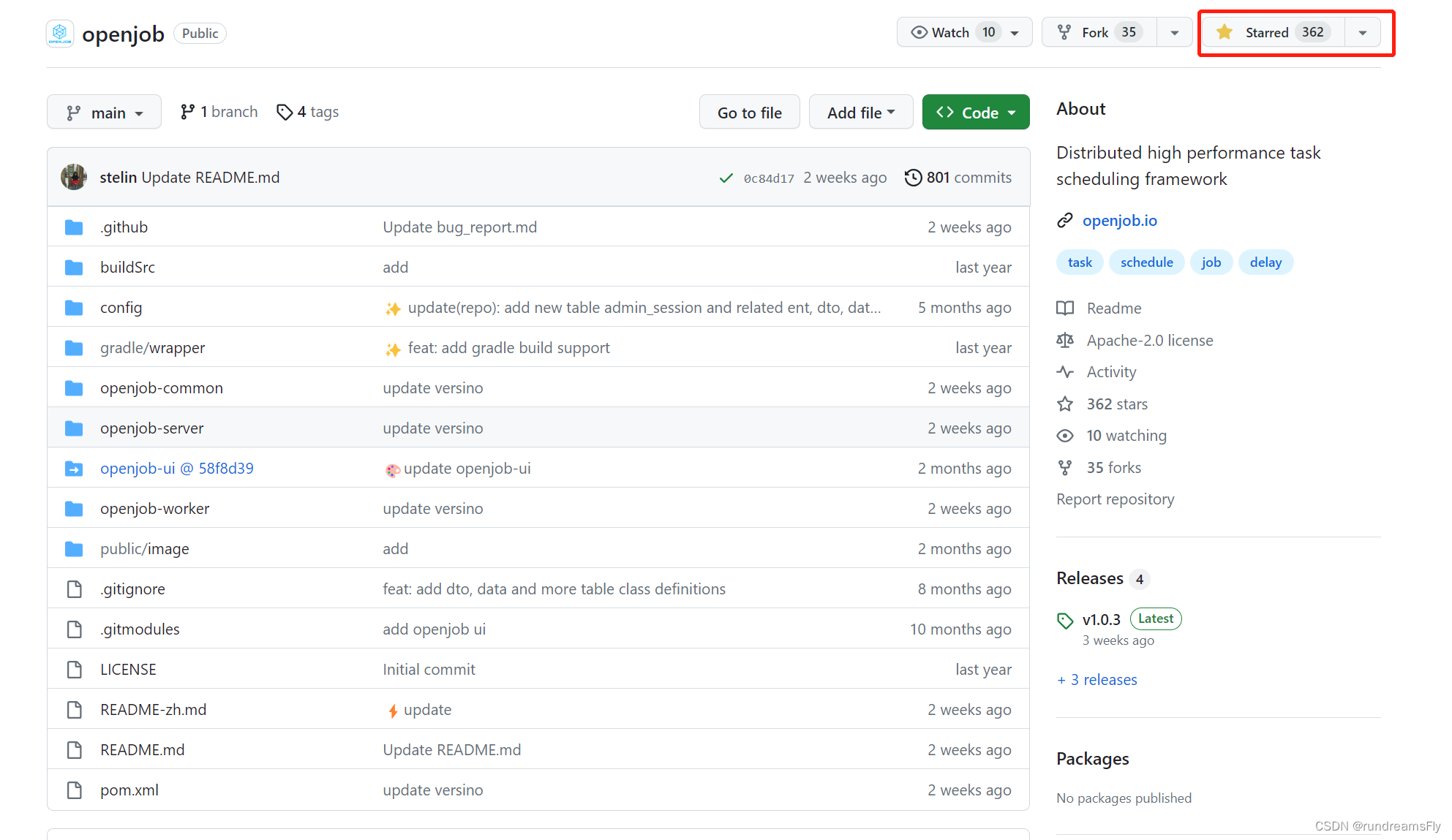
Task: Click Report repository link
Action: (x=1115, y=499)
